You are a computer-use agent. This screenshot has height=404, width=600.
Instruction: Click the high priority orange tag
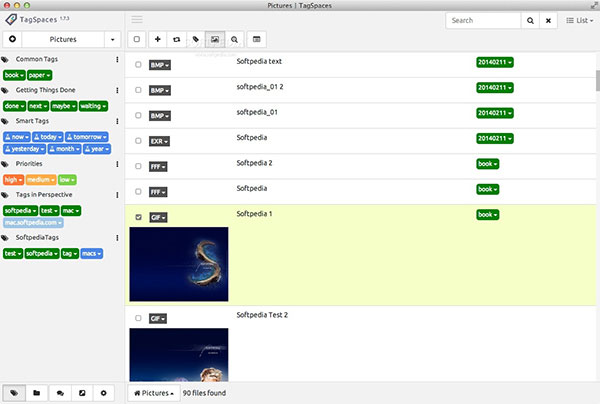(x=13, y=179)
